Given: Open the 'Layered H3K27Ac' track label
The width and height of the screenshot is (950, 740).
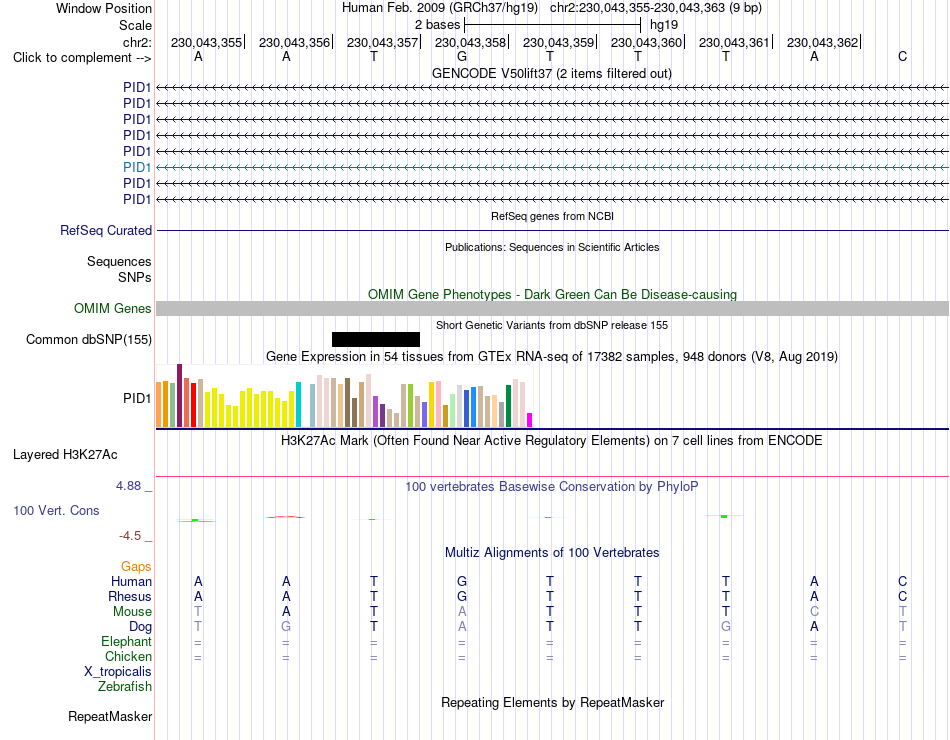Looking at the screenshot, I should click(65, 455).
